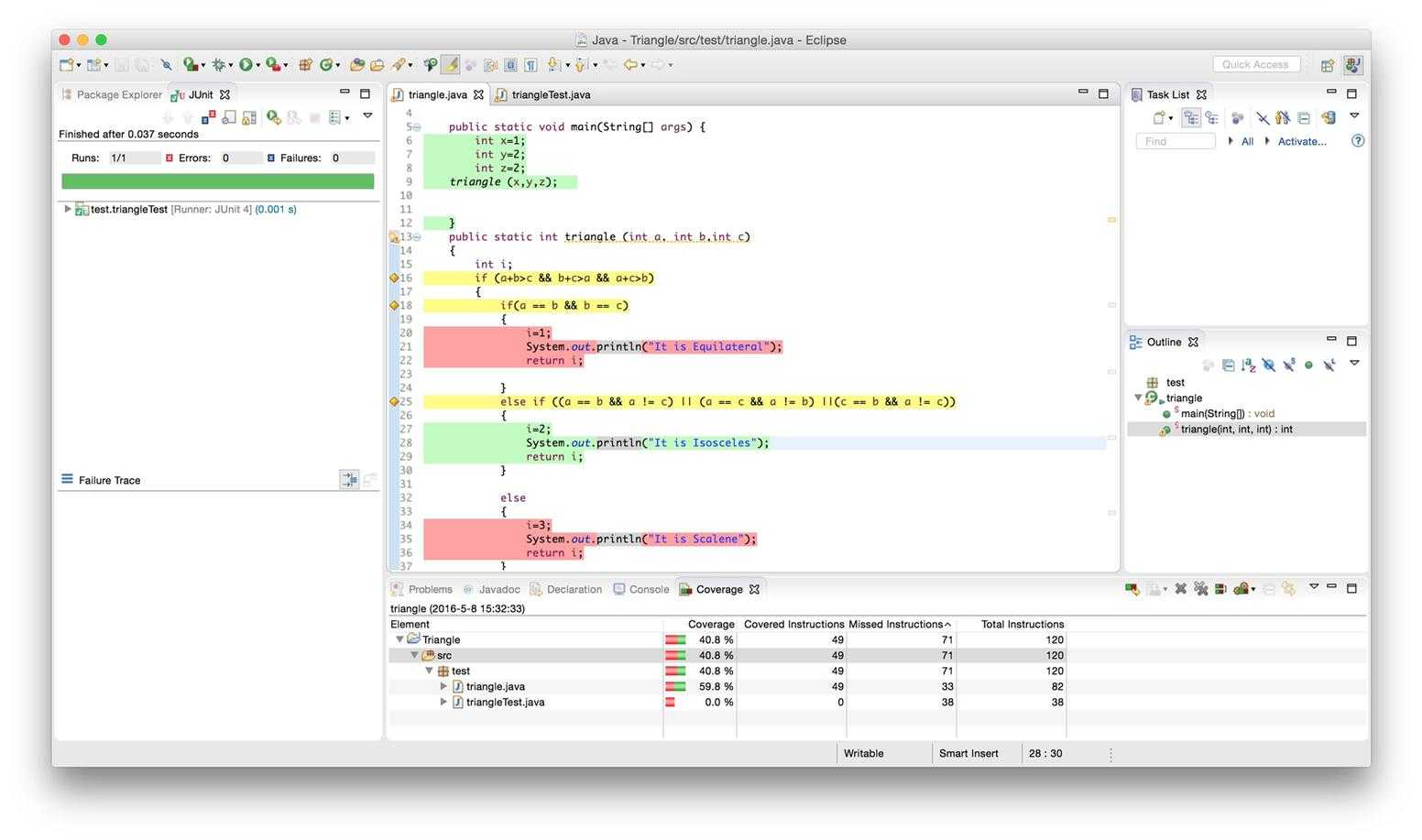This screenshot has width=1422, height=840.
Task: Click the Rerun Test icon in JUnit view
Action: coord(273,117)
